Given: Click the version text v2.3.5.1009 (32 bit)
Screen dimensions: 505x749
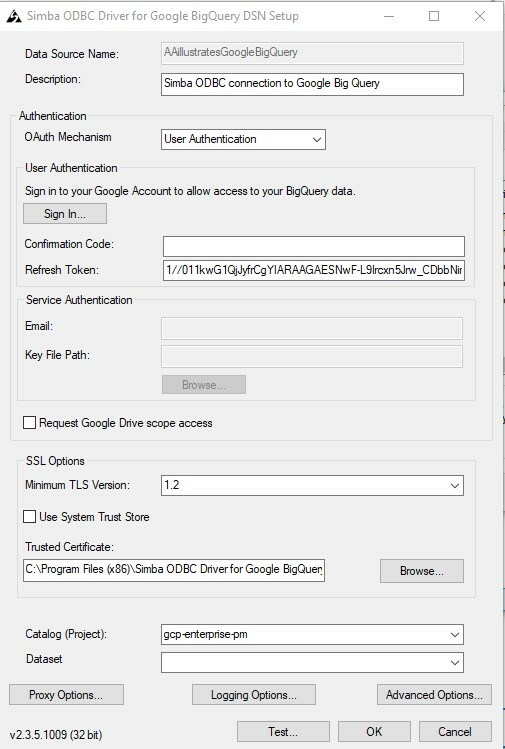Looking at the screenshot, I should click(56, 735).
